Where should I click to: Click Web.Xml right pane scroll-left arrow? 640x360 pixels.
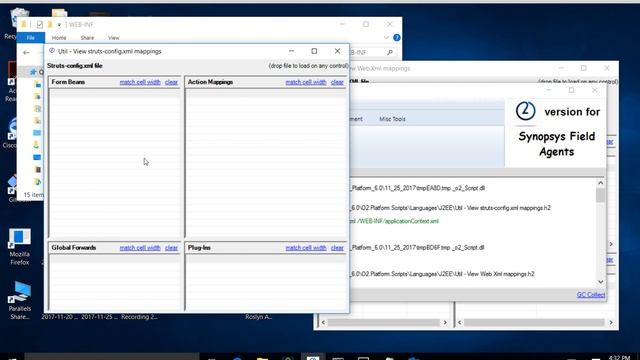tap(460, 322)
